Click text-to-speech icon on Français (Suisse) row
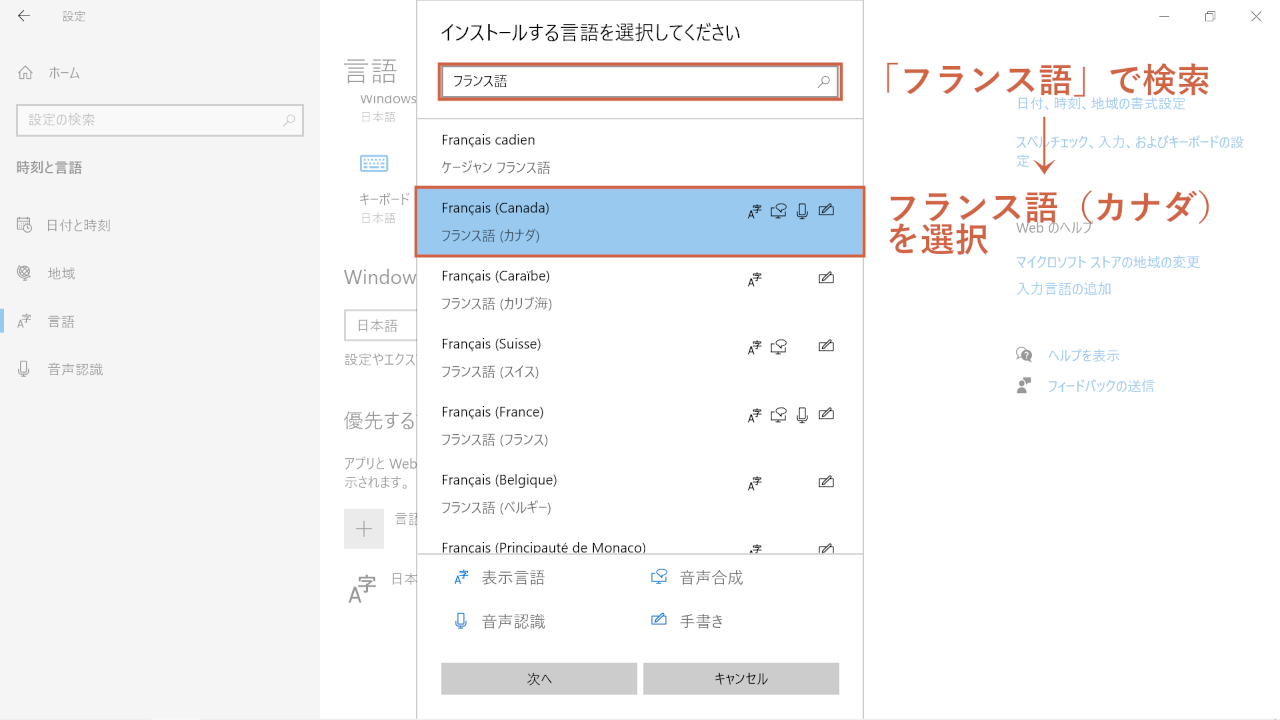 pyautogui.click(x=778, y=347)
